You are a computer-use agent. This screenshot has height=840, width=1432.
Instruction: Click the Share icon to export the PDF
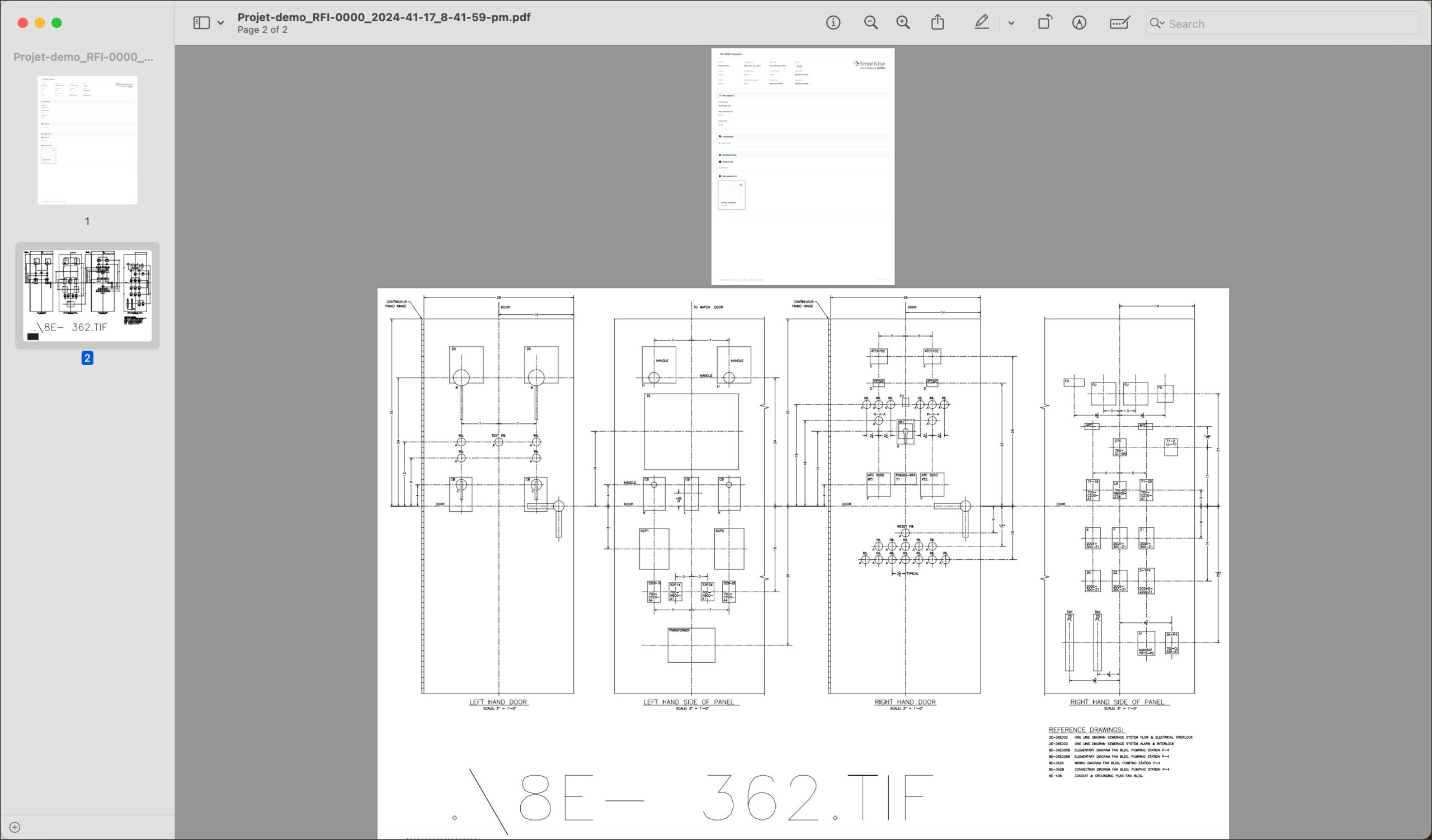coord(938,22)
